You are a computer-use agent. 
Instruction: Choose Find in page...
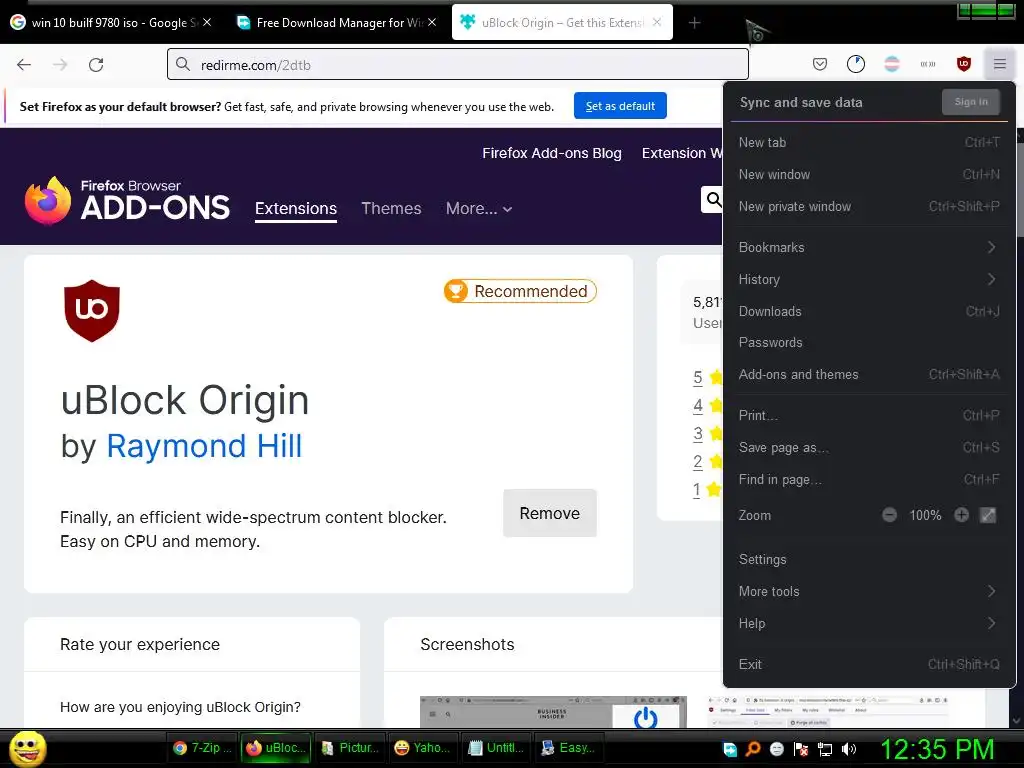(x=869, y=479)
